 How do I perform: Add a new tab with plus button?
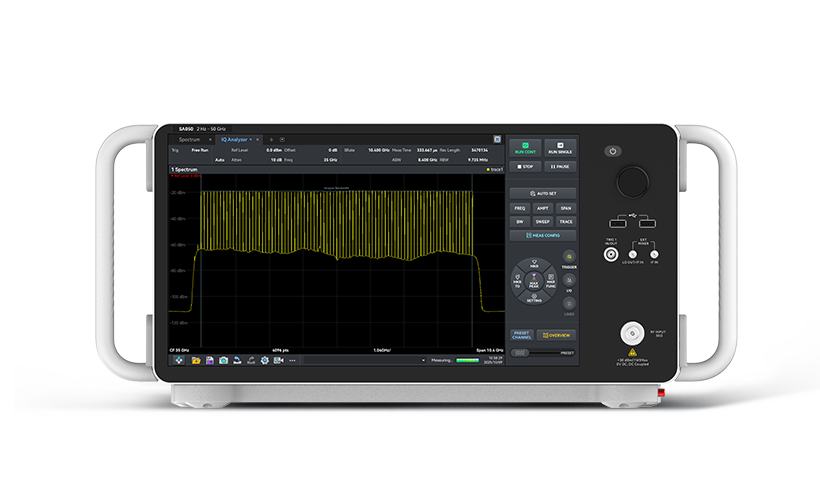click(271, 139)
